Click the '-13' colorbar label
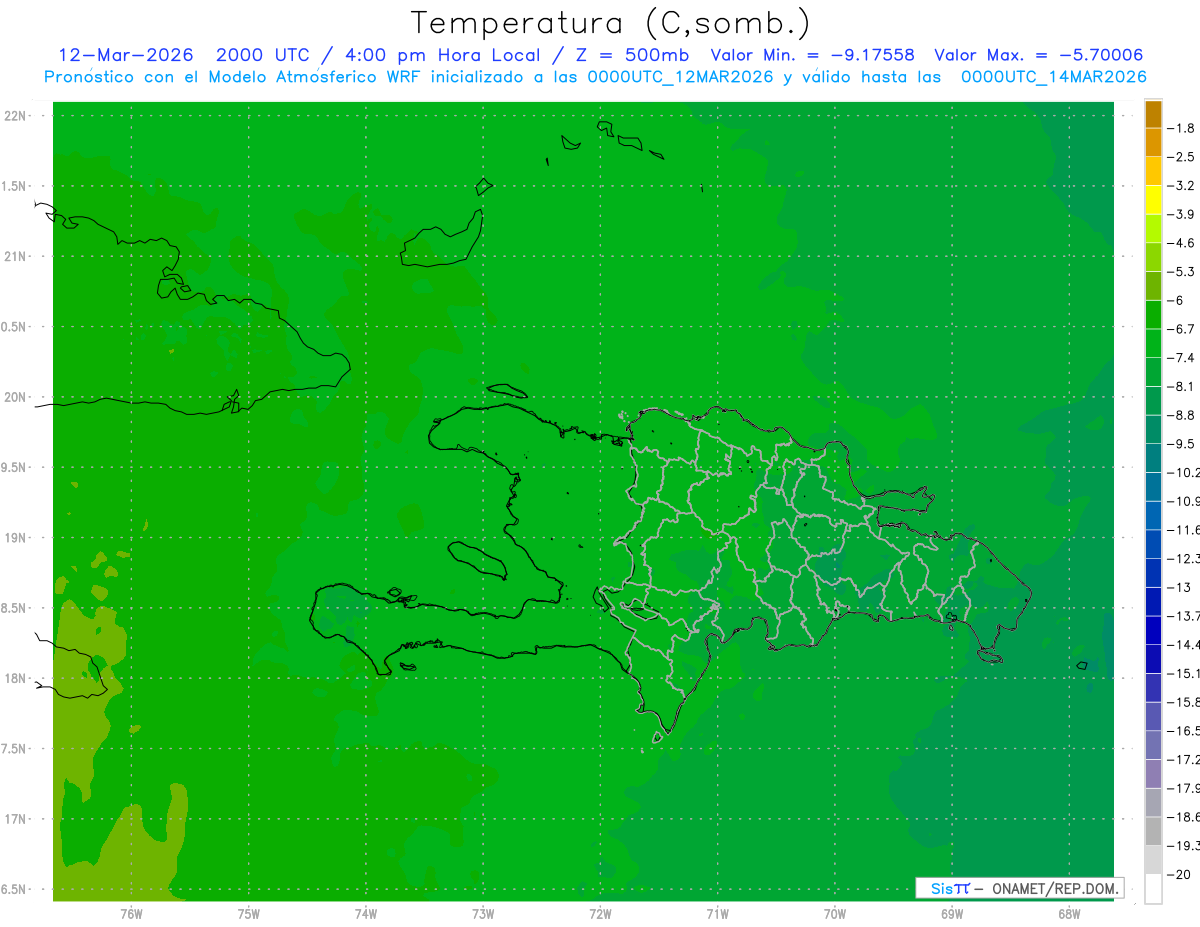 pos(1180,587)
